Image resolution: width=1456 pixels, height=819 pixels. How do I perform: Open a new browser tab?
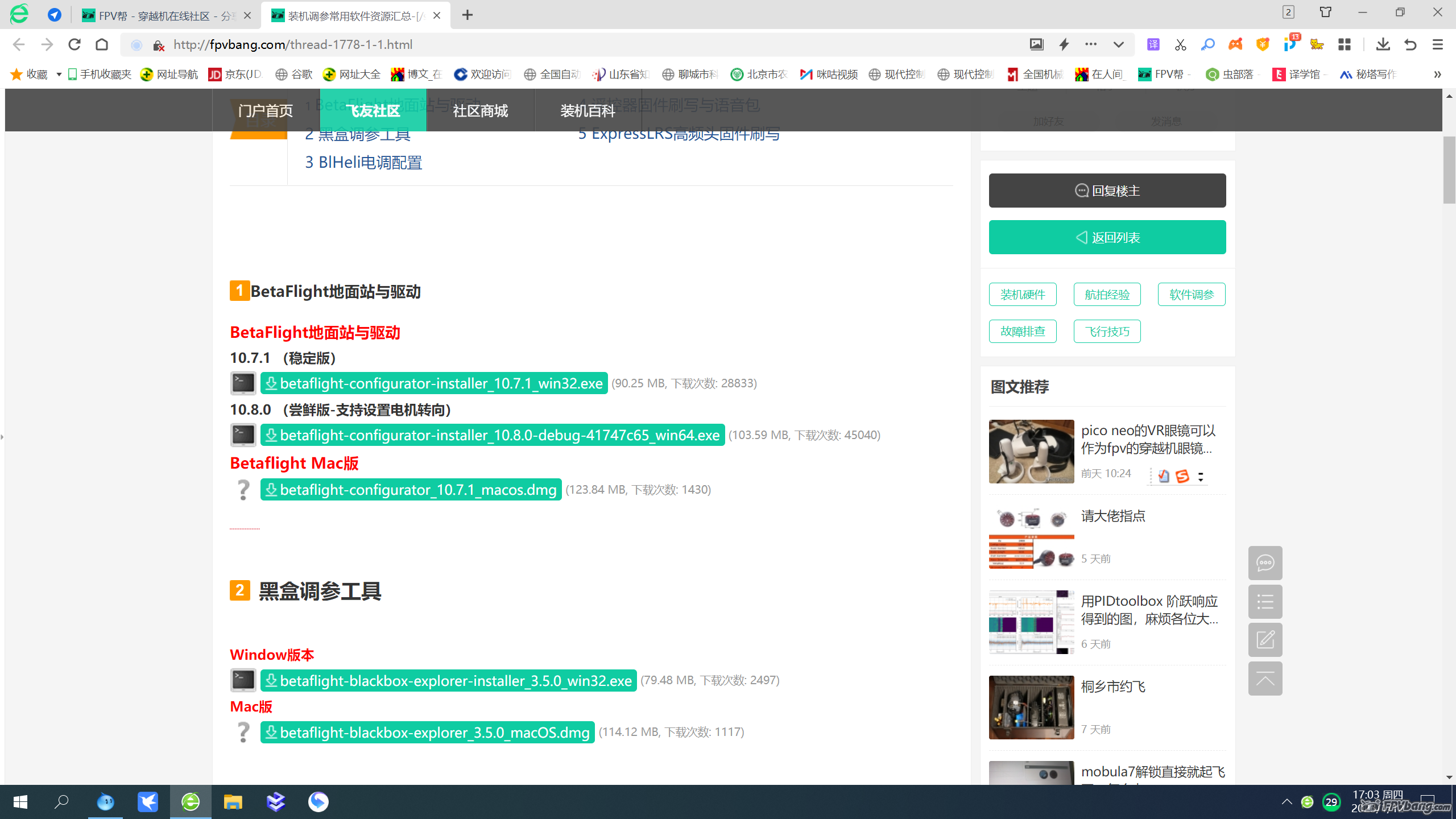coord(468,15)
